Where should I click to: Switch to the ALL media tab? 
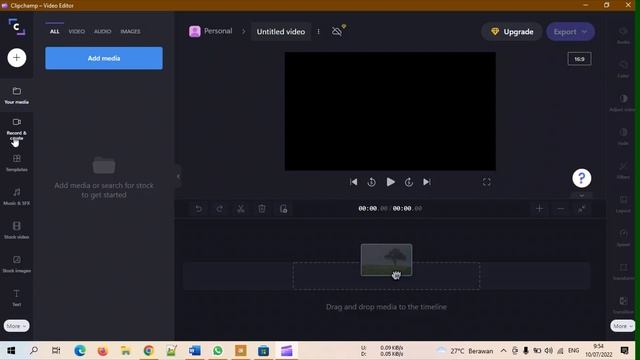tap(55, 31)
